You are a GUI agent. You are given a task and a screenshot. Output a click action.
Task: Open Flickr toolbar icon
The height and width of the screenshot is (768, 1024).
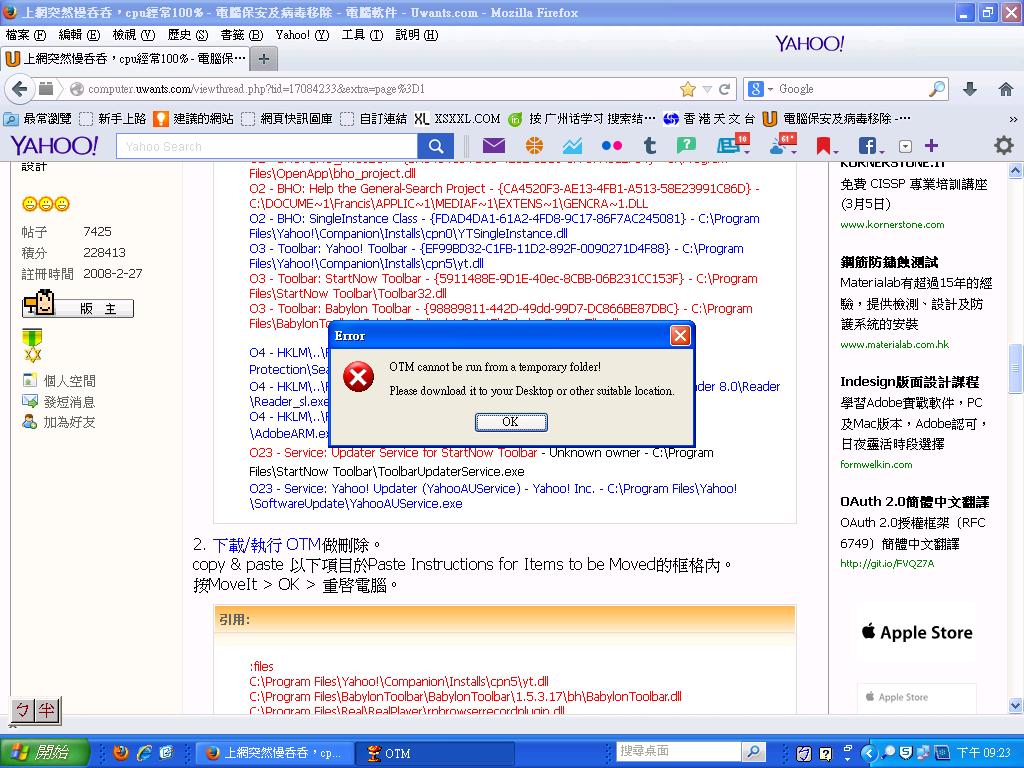(x=612, y=146)
